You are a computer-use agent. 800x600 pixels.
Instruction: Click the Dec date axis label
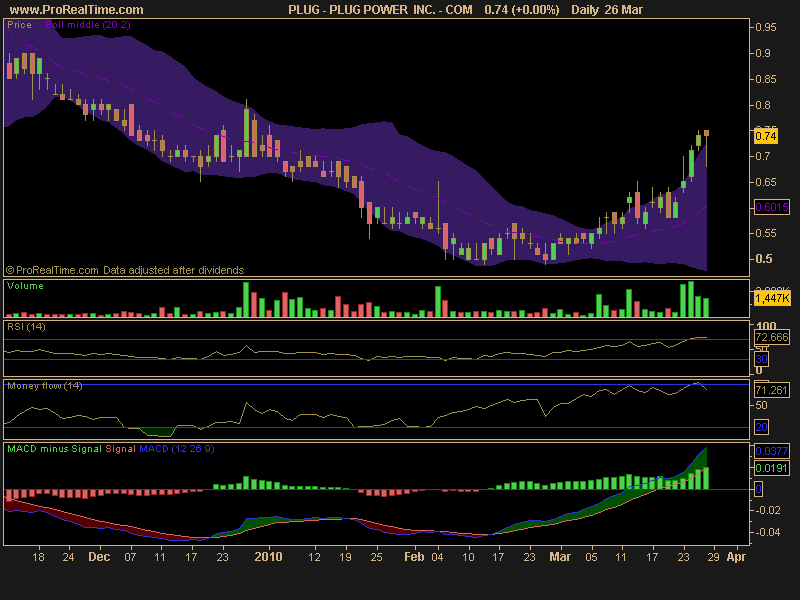coord(99,557)
